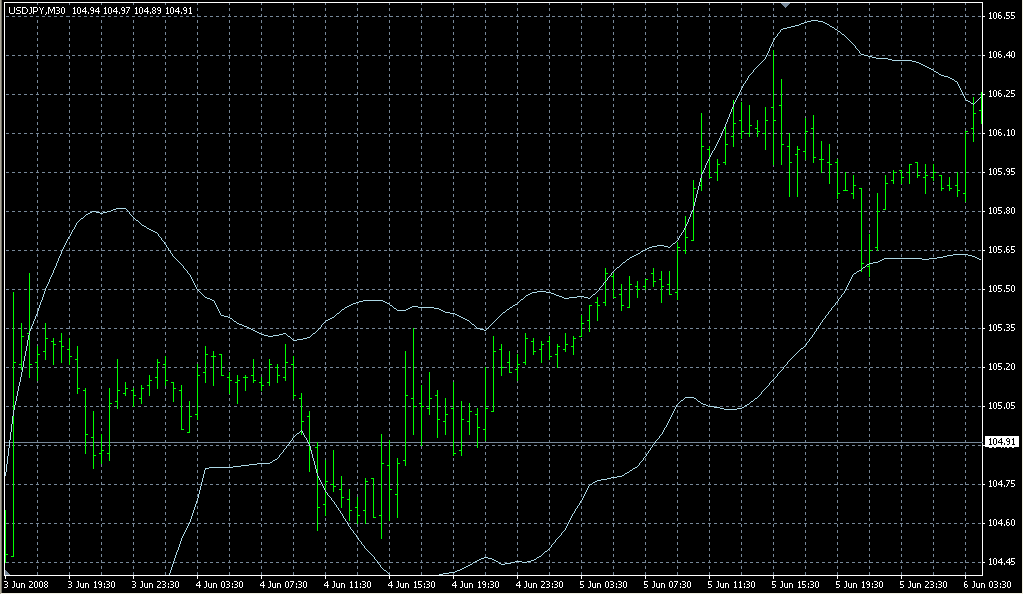The image size is (1024, 594).
Task: Click the 105.05 price scale label
Action: pyautogui.click(x=1003, y=405)
